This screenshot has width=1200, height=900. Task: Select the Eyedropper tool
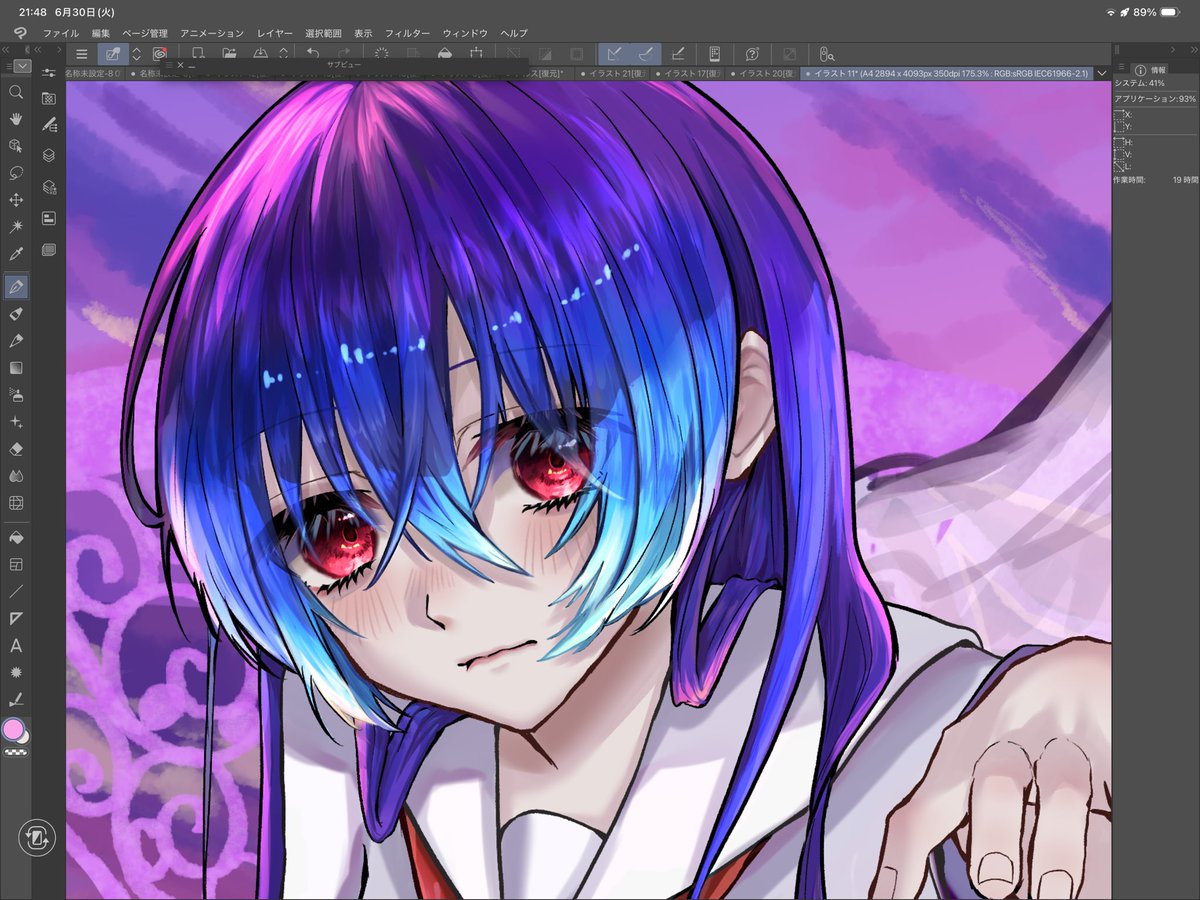coord(16,254)
